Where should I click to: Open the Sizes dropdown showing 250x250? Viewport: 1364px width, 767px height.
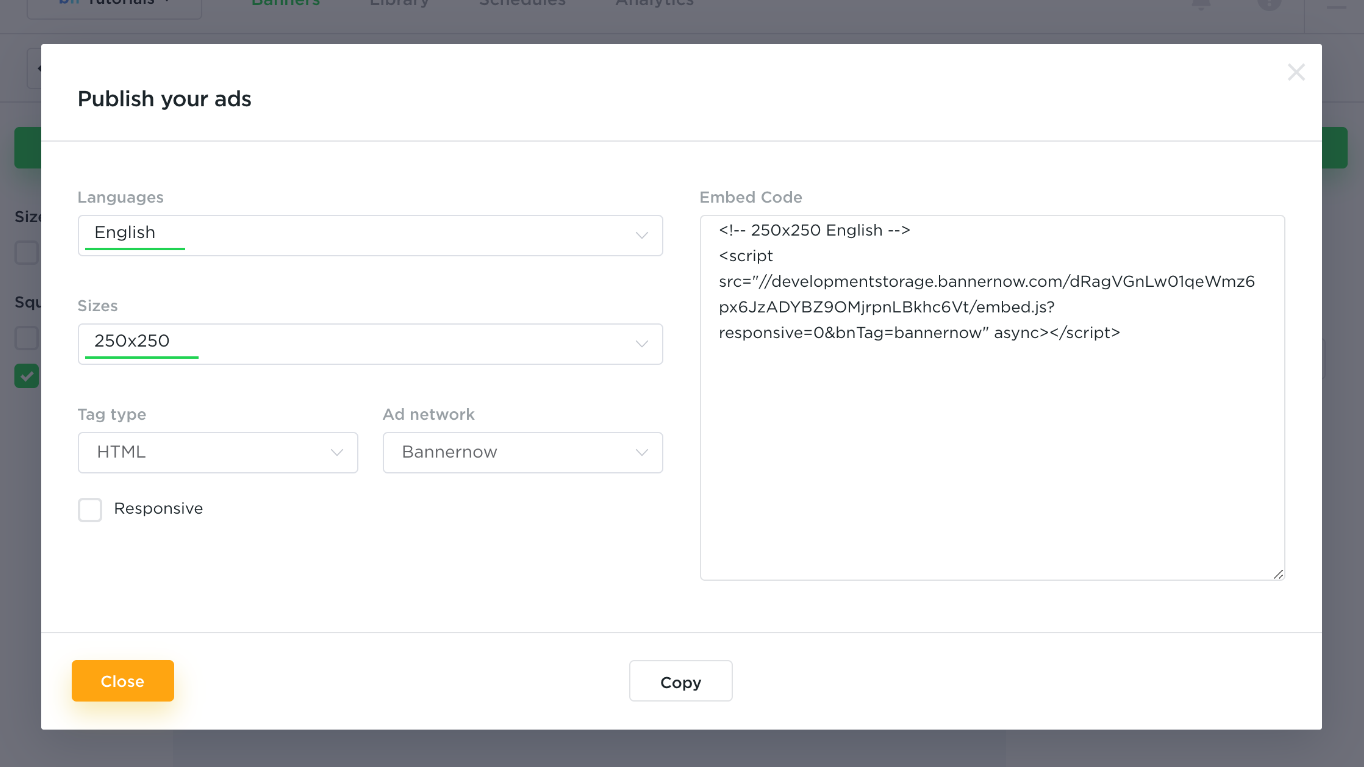tap(370, 343)
